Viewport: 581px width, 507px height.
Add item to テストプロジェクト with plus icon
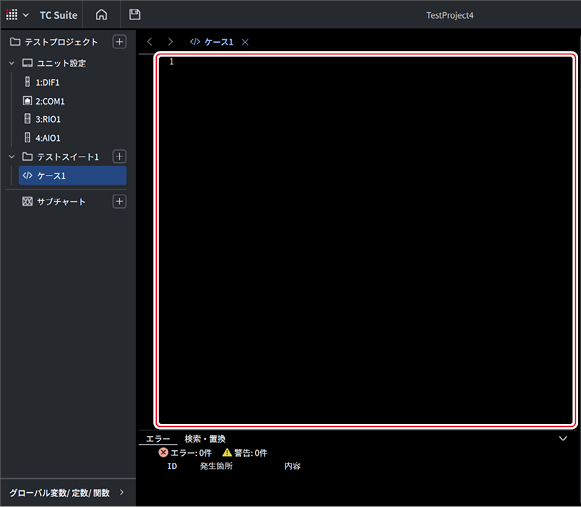click(119, 42)
